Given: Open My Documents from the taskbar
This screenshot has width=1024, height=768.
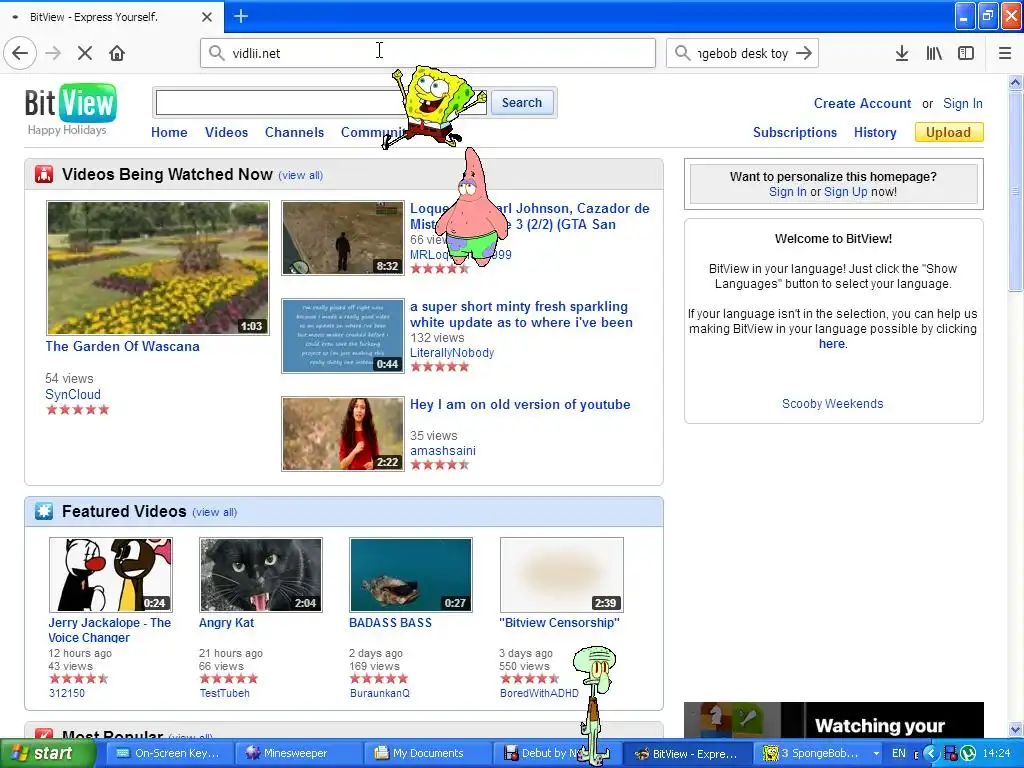Looking at the screenshot, I should [x=428, y=754].
